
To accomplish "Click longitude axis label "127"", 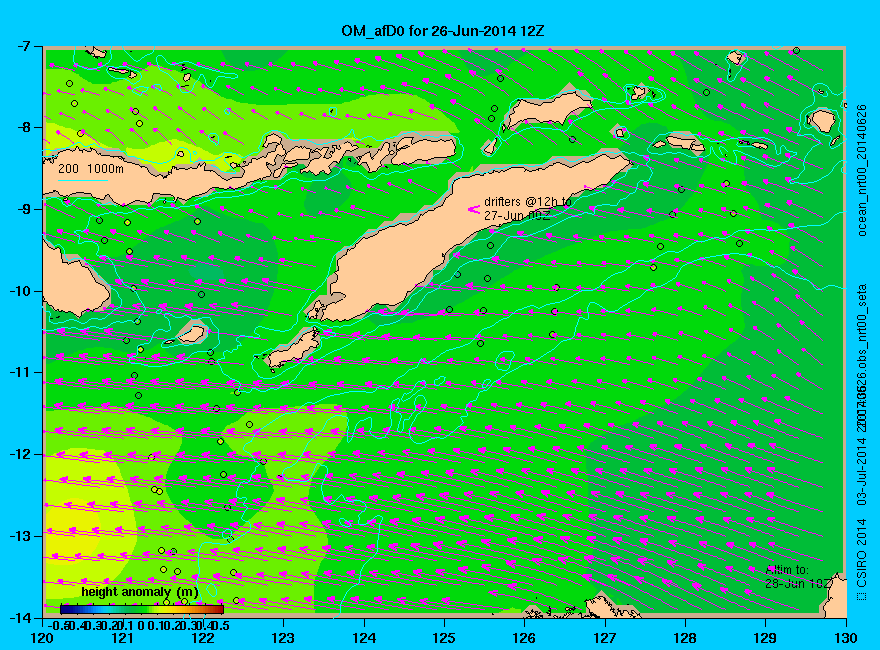I will coord(605,638).
